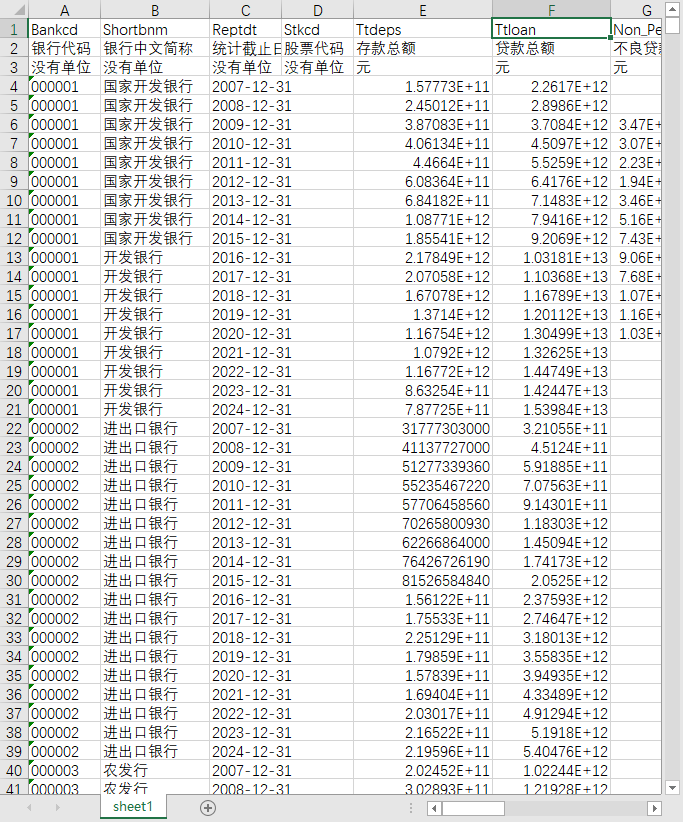Select column B header
683x822 pixels.
pyautogui.click(x=155, y=10)
